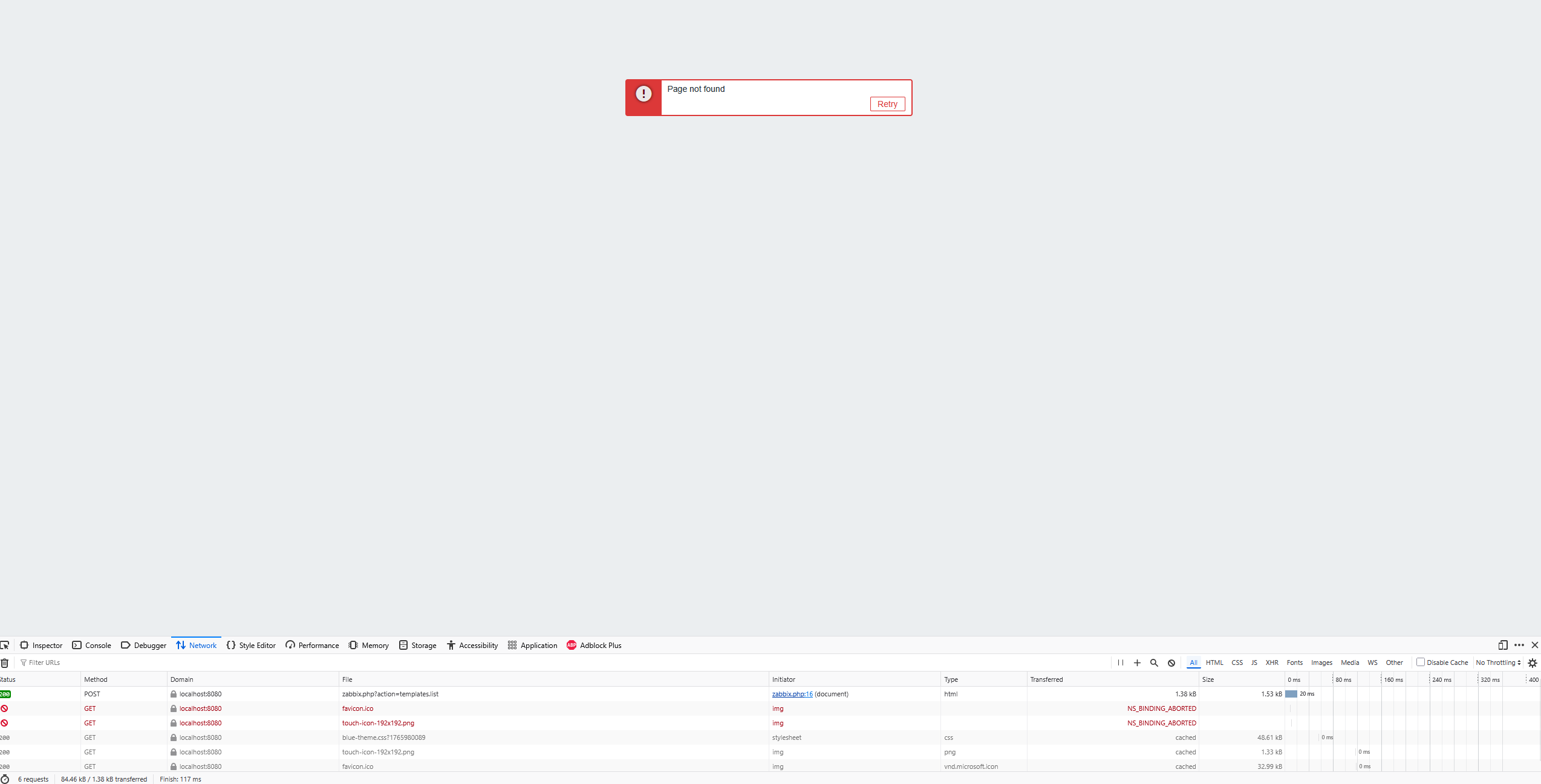Viewport: 1541px width, 784px height.
Task: Open the No Throttling dropdown
Action: point(1498,663)
